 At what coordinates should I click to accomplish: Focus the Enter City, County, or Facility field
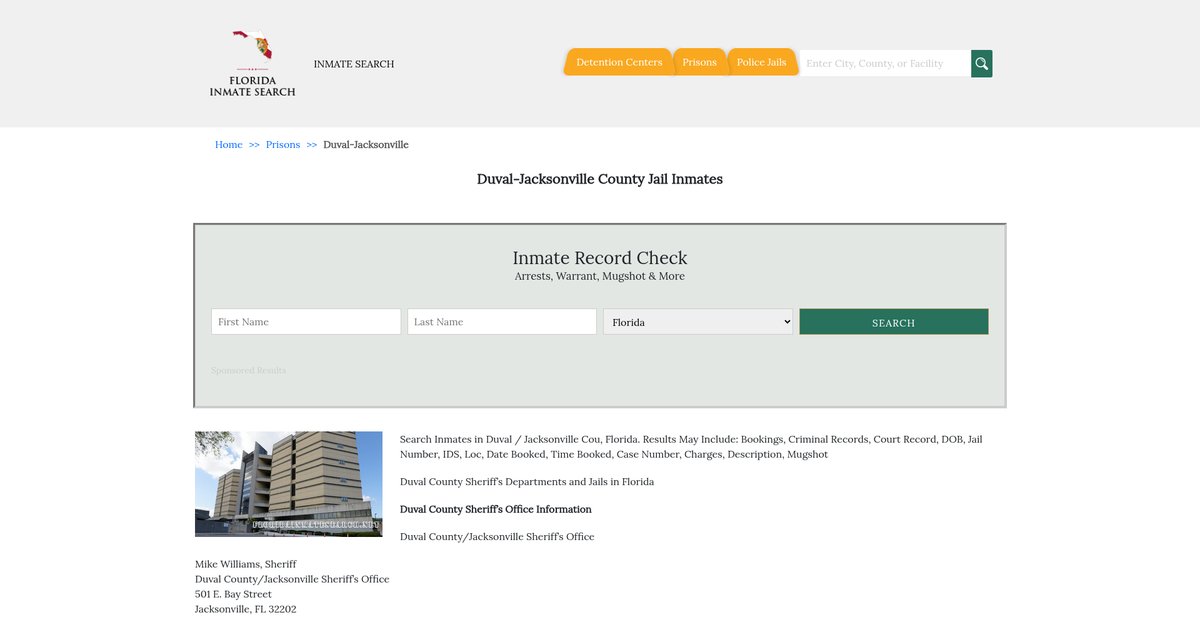coord(885,63)
